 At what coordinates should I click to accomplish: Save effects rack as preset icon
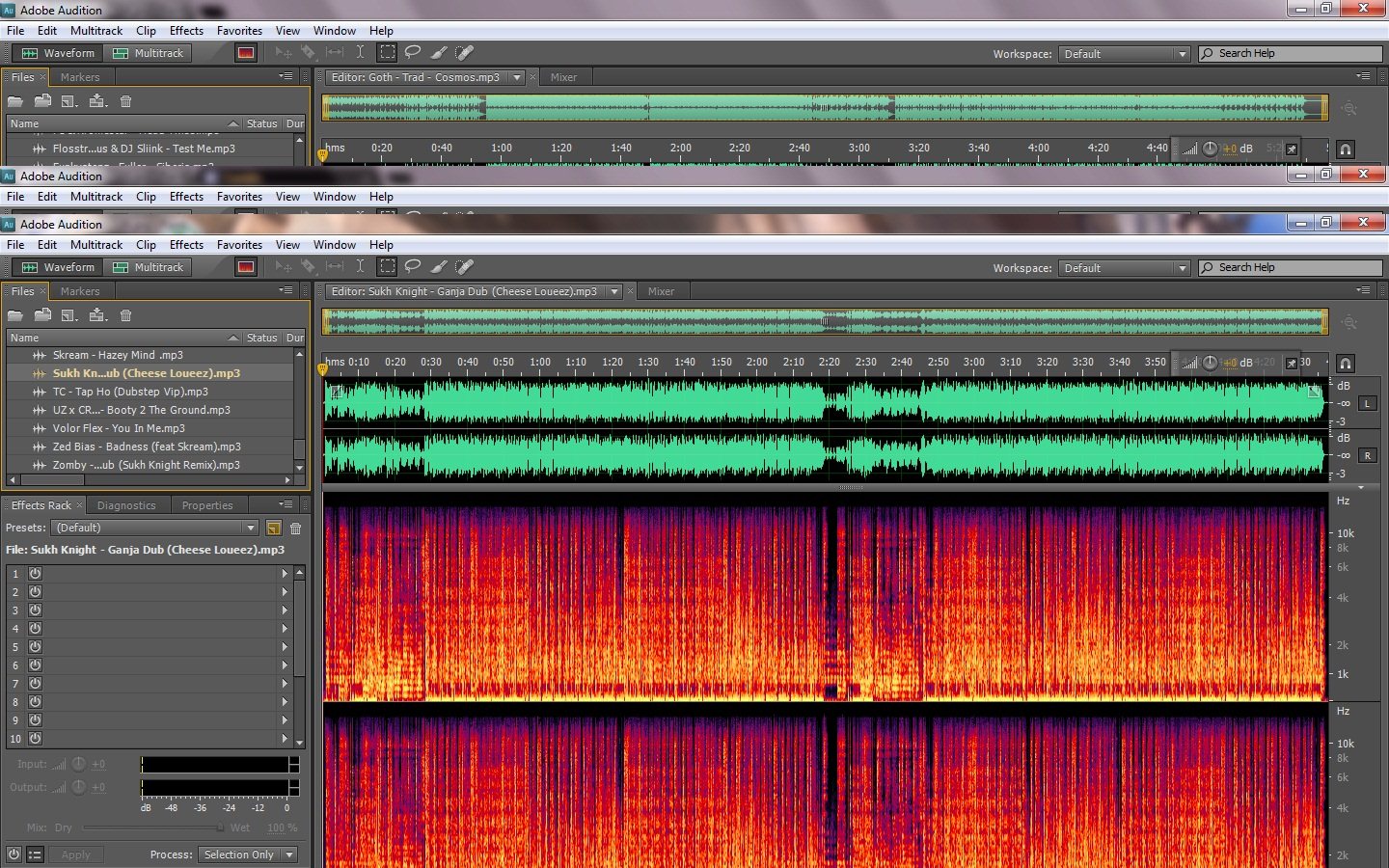coord(274,528)
